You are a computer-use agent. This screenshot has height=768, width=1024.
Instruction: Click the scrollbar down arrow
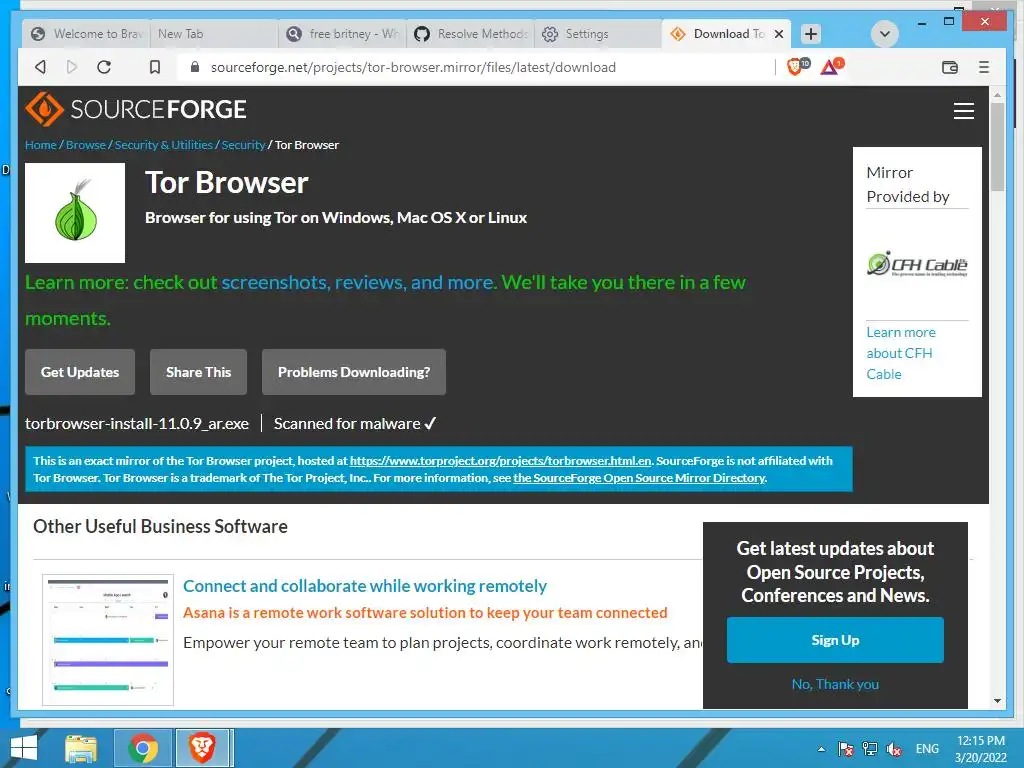coord(997,701)
